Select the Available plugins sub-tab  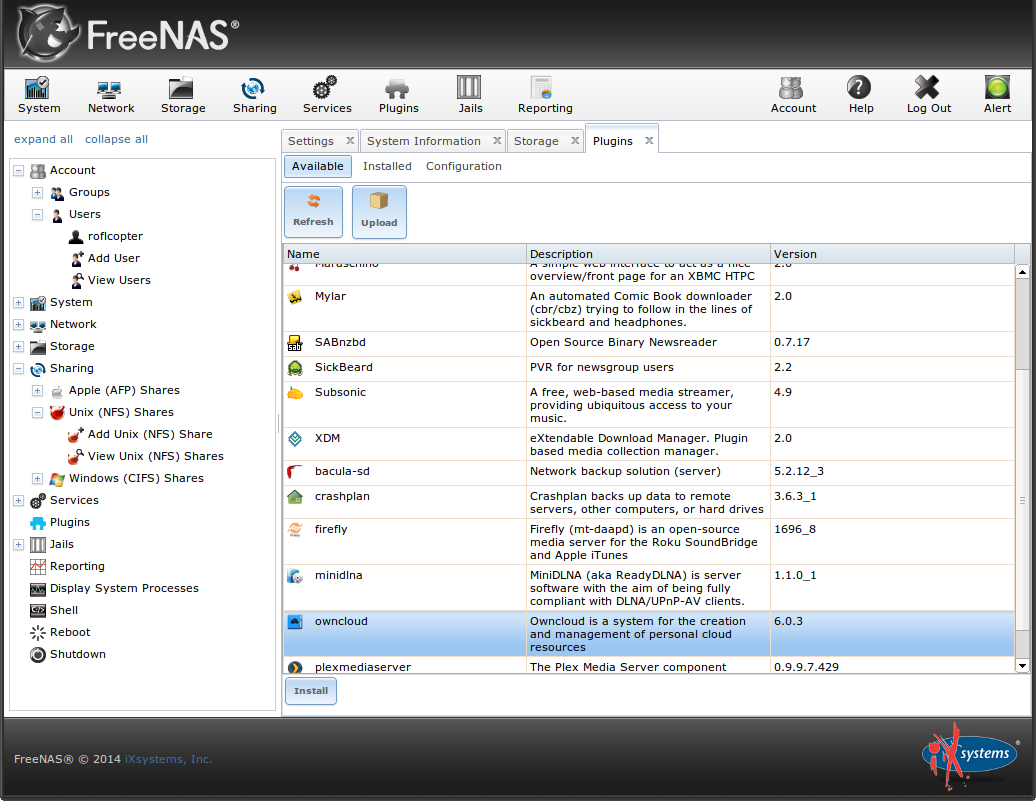click(318, 167)
